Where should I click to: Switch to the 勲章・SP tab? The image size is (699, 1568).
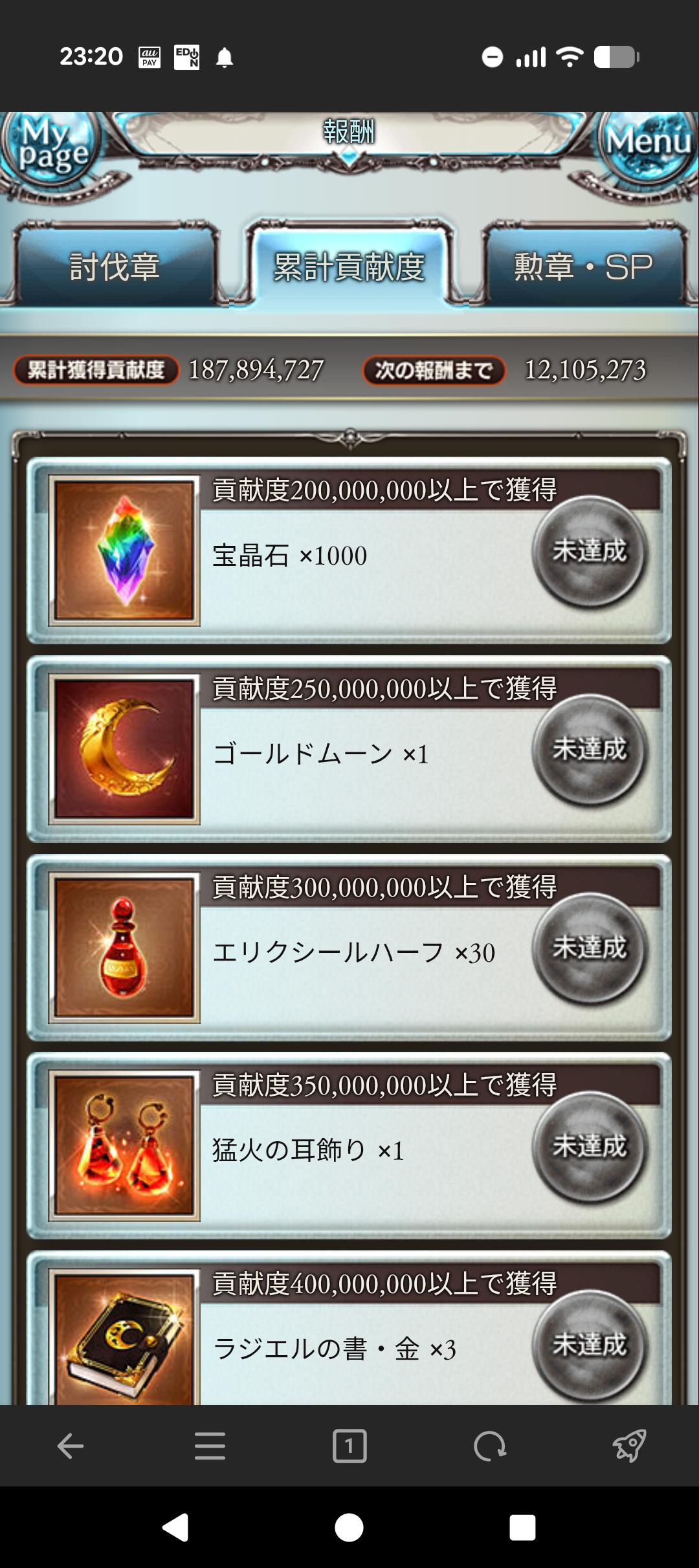(x=584, y=267)
